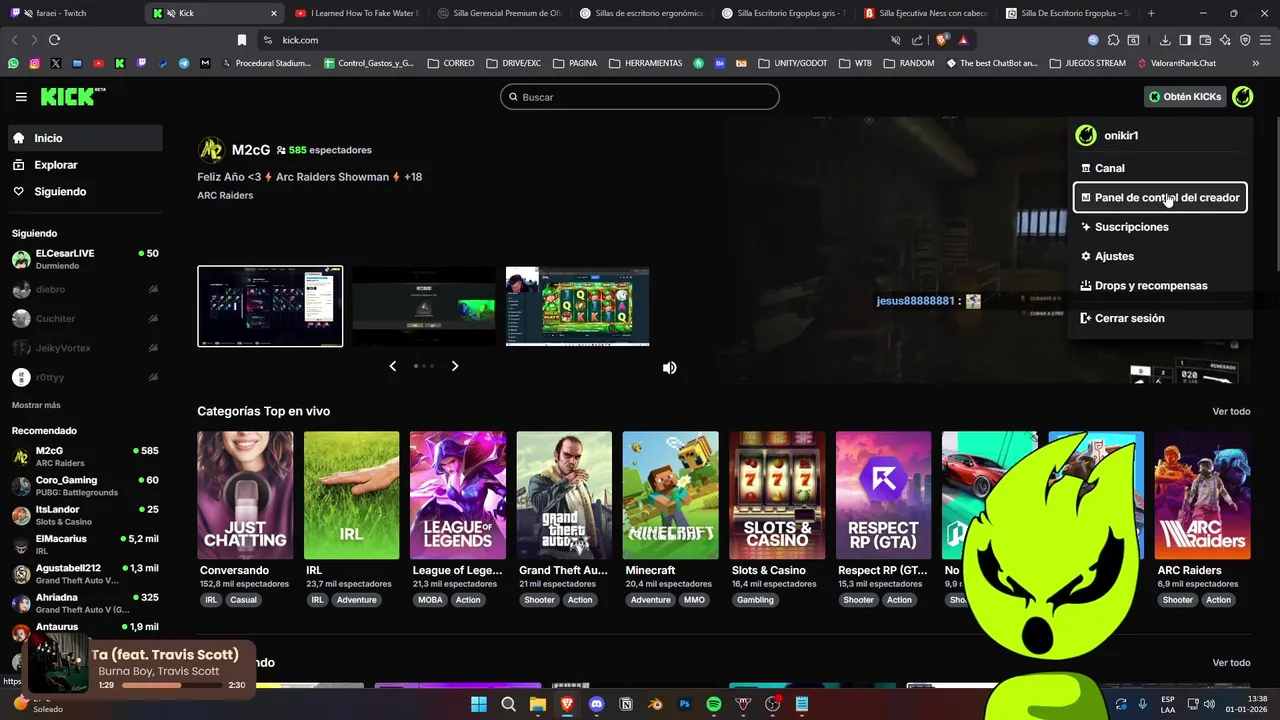Open Spotify from the taskbar
This screenshot has height=720, width=1280.
click(714, 704)
